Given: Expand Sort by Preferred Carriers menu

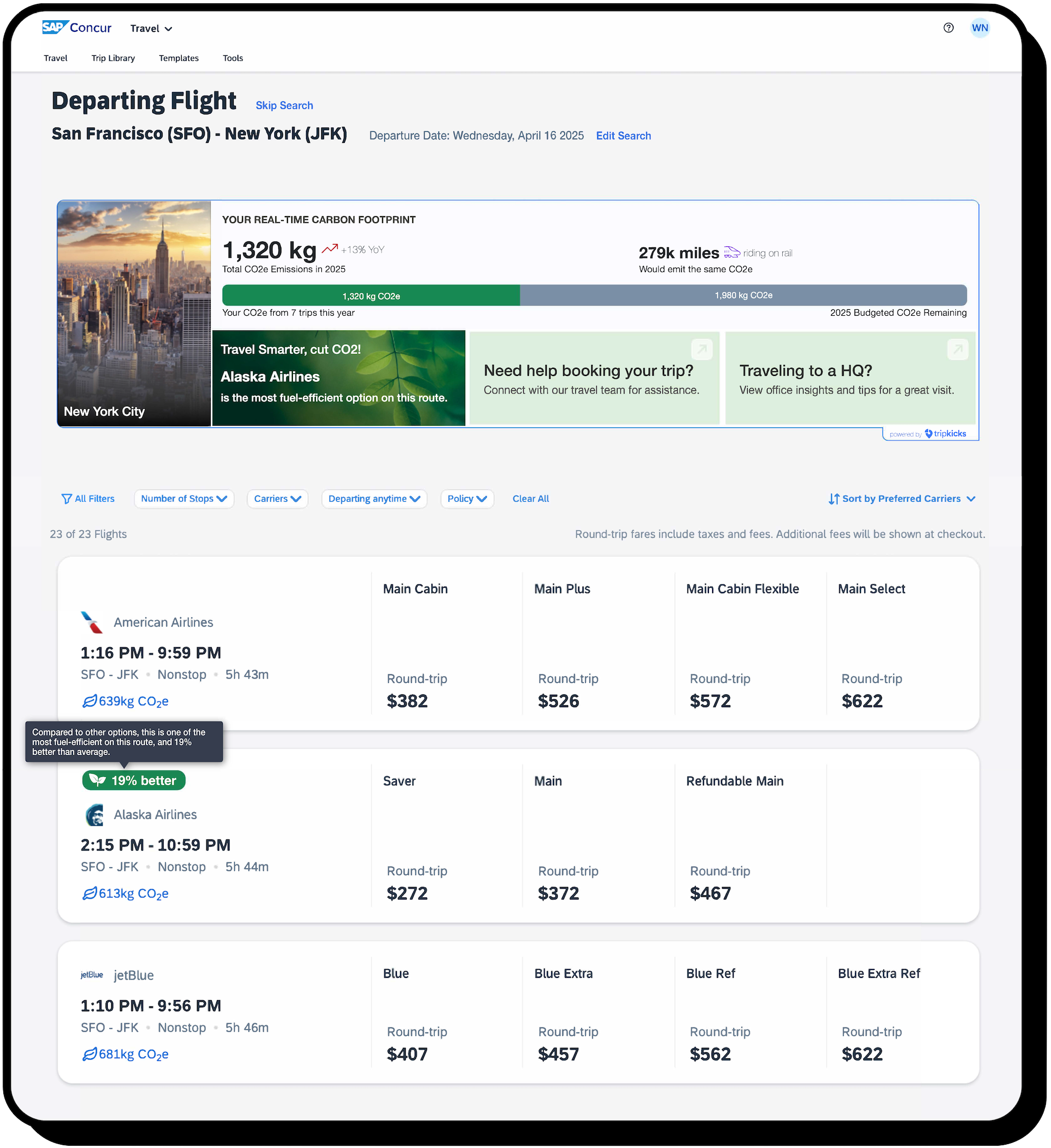Looking at the screenshot, I should click(902, 499).
